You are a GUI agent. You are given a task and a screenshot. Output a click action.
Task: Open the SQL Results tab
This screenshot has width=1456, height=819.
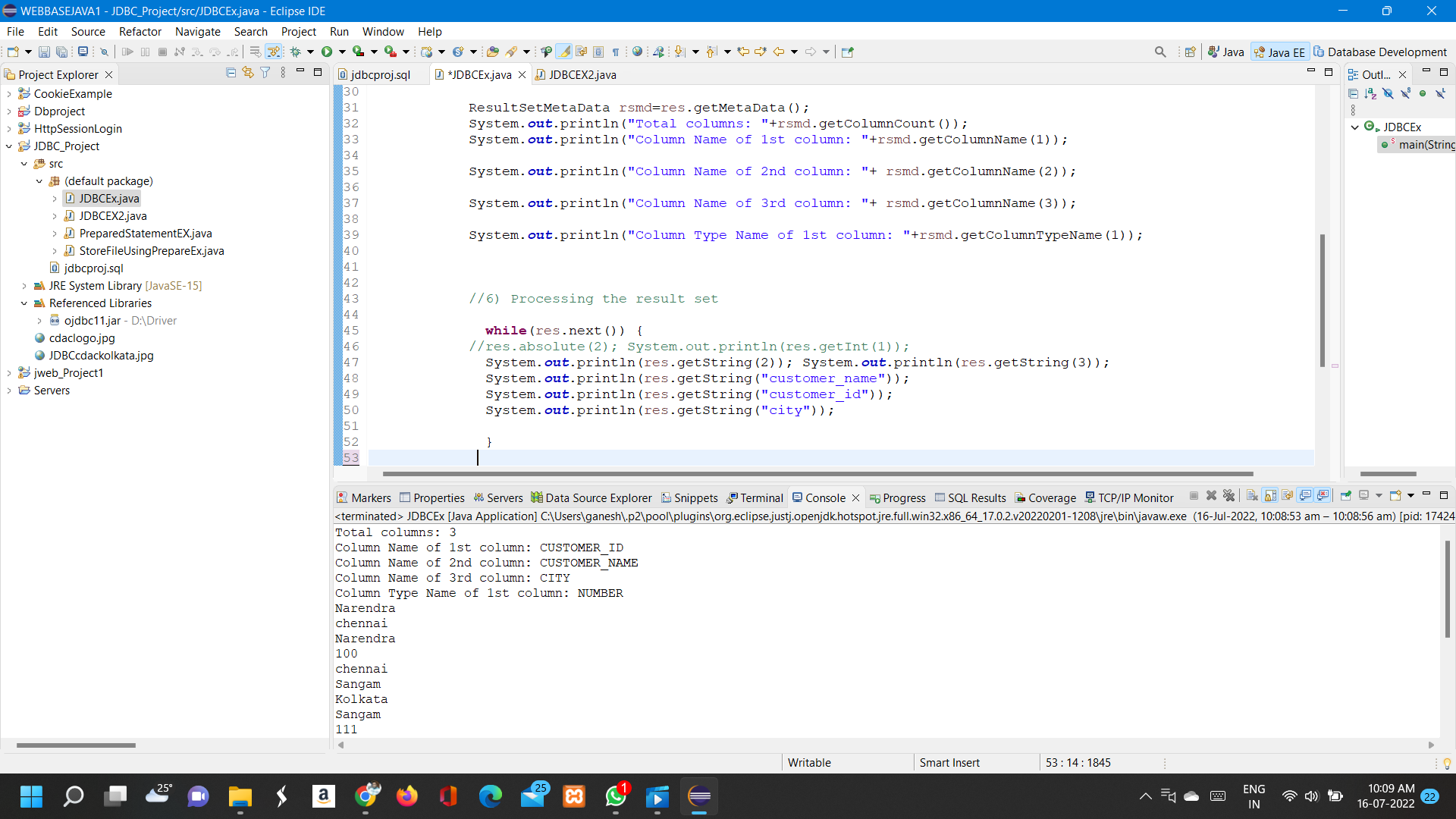[970, 497]
